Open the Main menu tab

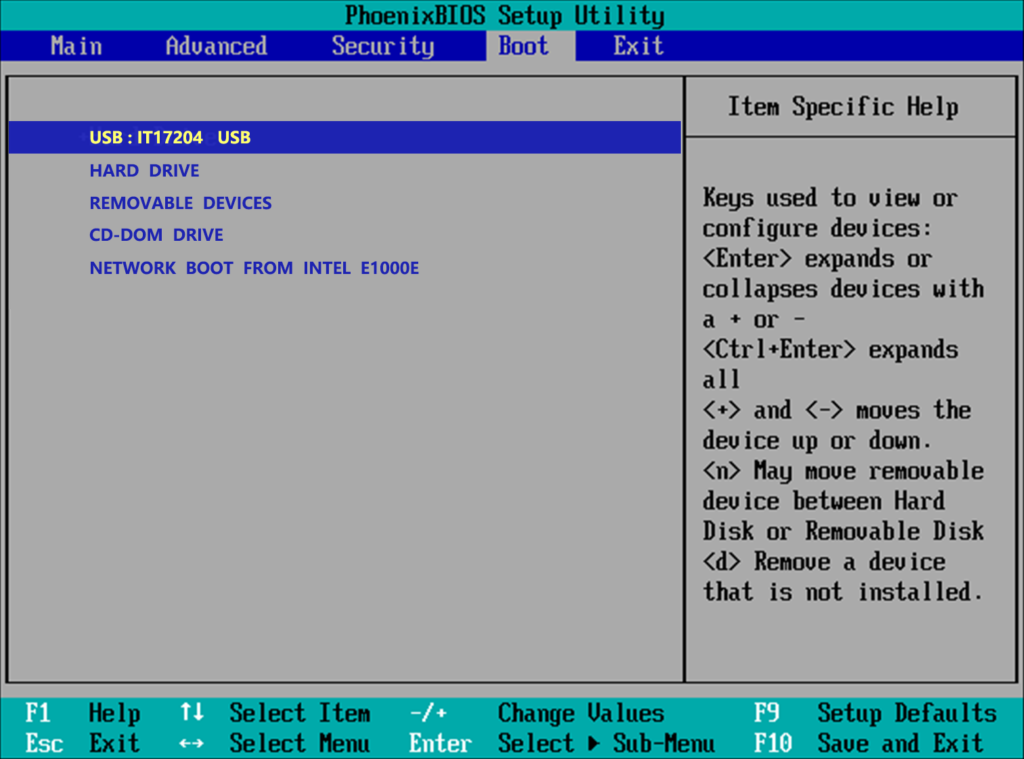76,46
